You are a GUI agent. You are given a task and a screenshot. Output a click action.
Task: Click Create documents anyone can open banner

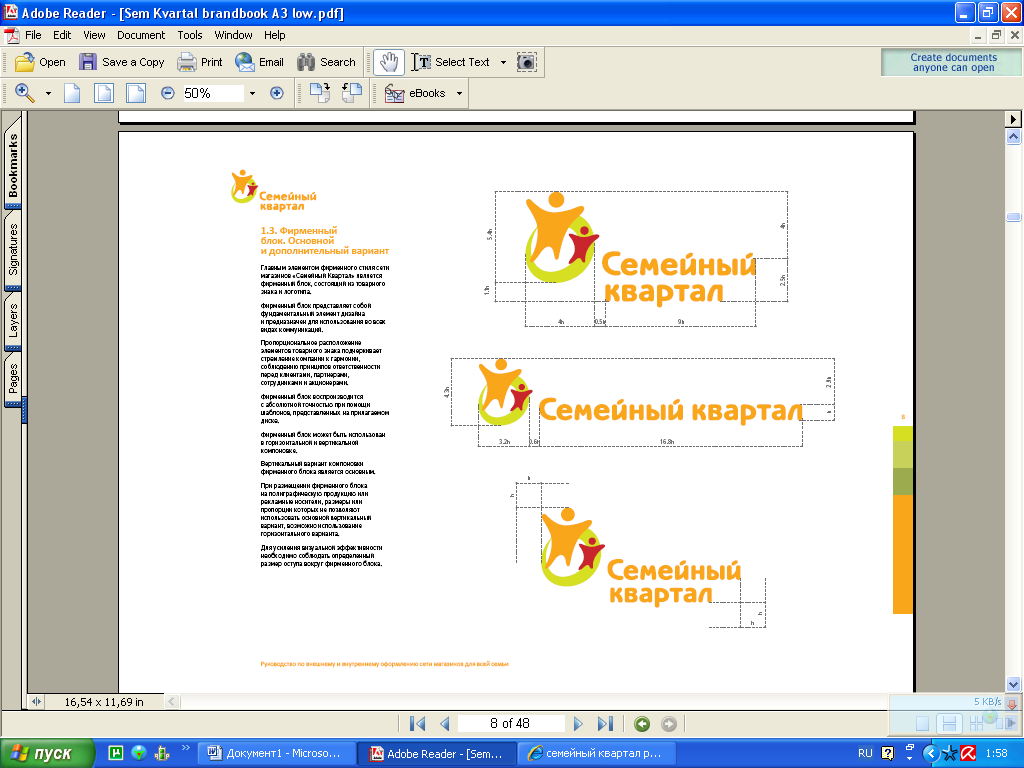click(953, 63)
